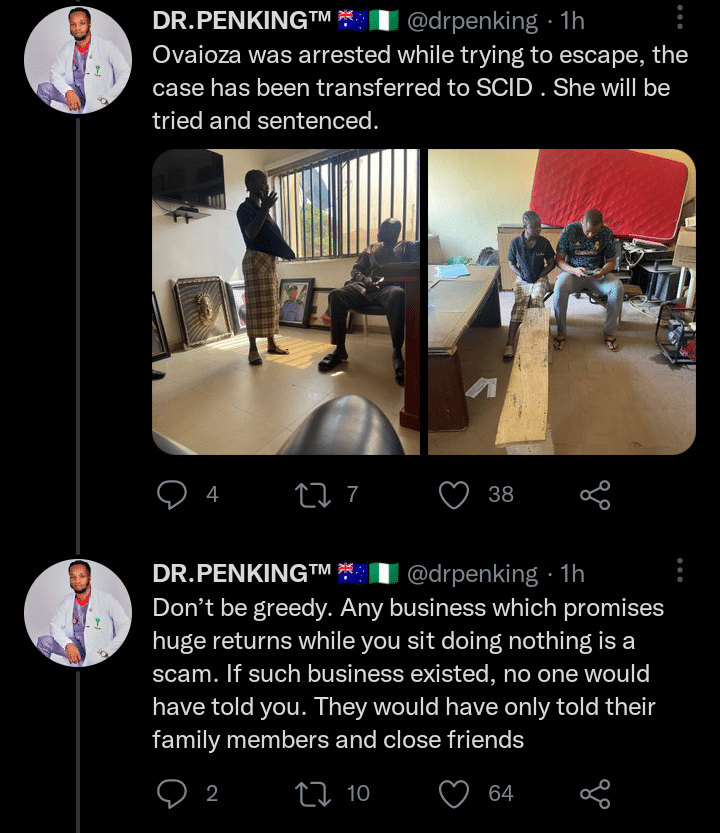Share the Ovaioza arrest tweet

click(595, 494)
